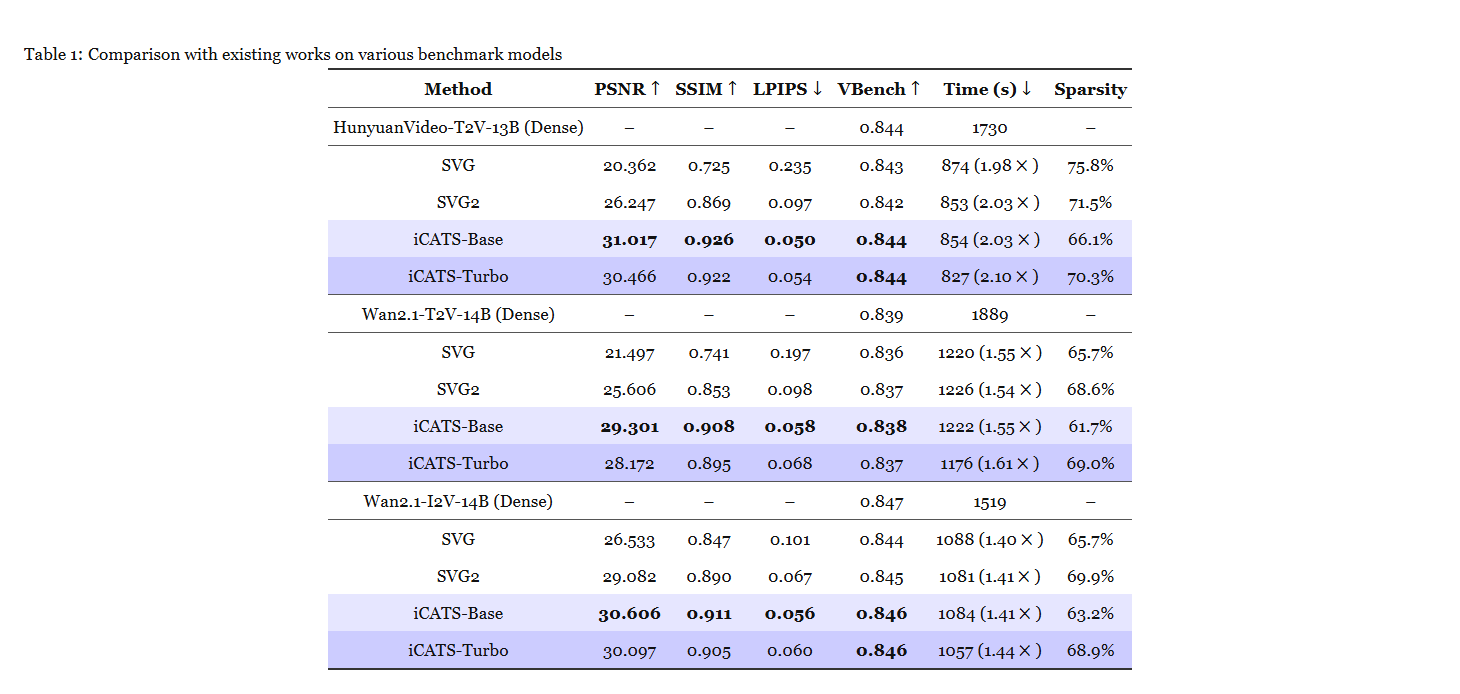Image resolution: width=1460 pixels, height=694 pixels.
Task: Select the LPIPS value 0.235
Action: click(x=790, y=166)
